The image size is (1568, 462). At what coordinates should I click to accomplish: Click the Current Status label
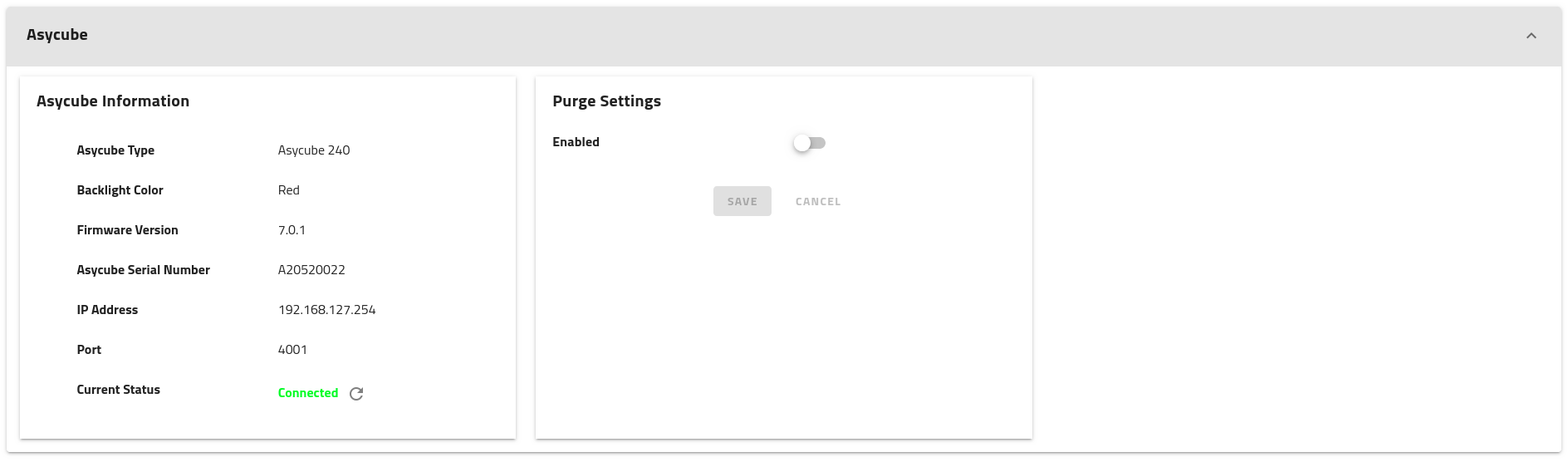coord(118,390)
